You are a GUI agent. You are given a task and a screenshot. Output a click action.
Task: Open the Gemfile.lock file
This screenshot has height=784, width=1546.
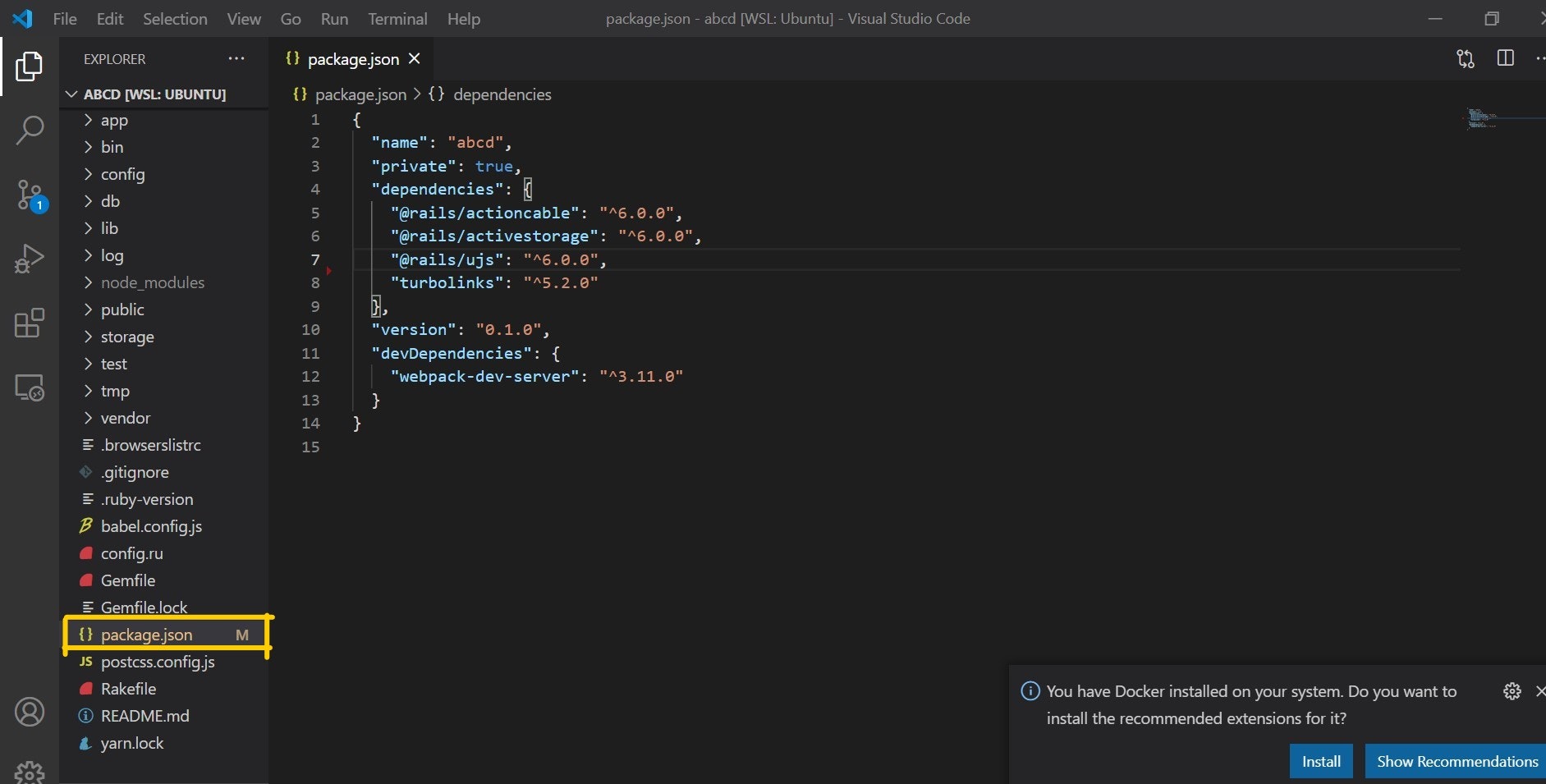pos(164,607)
